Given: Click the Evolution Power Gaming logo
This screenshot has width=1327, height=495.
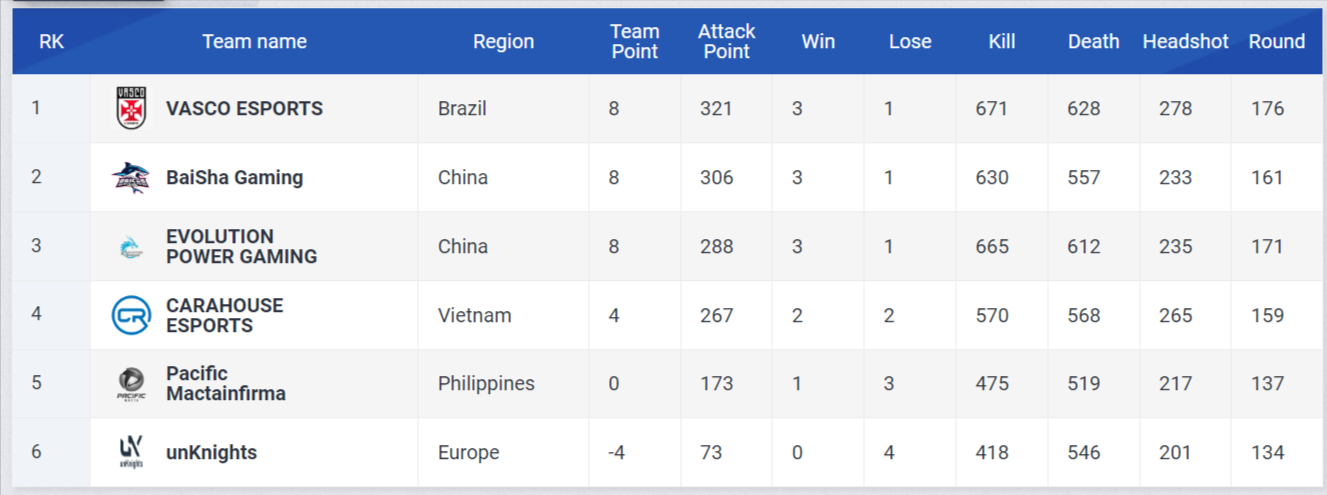Looking at the screenshot, I should click(x=131, y=247).
